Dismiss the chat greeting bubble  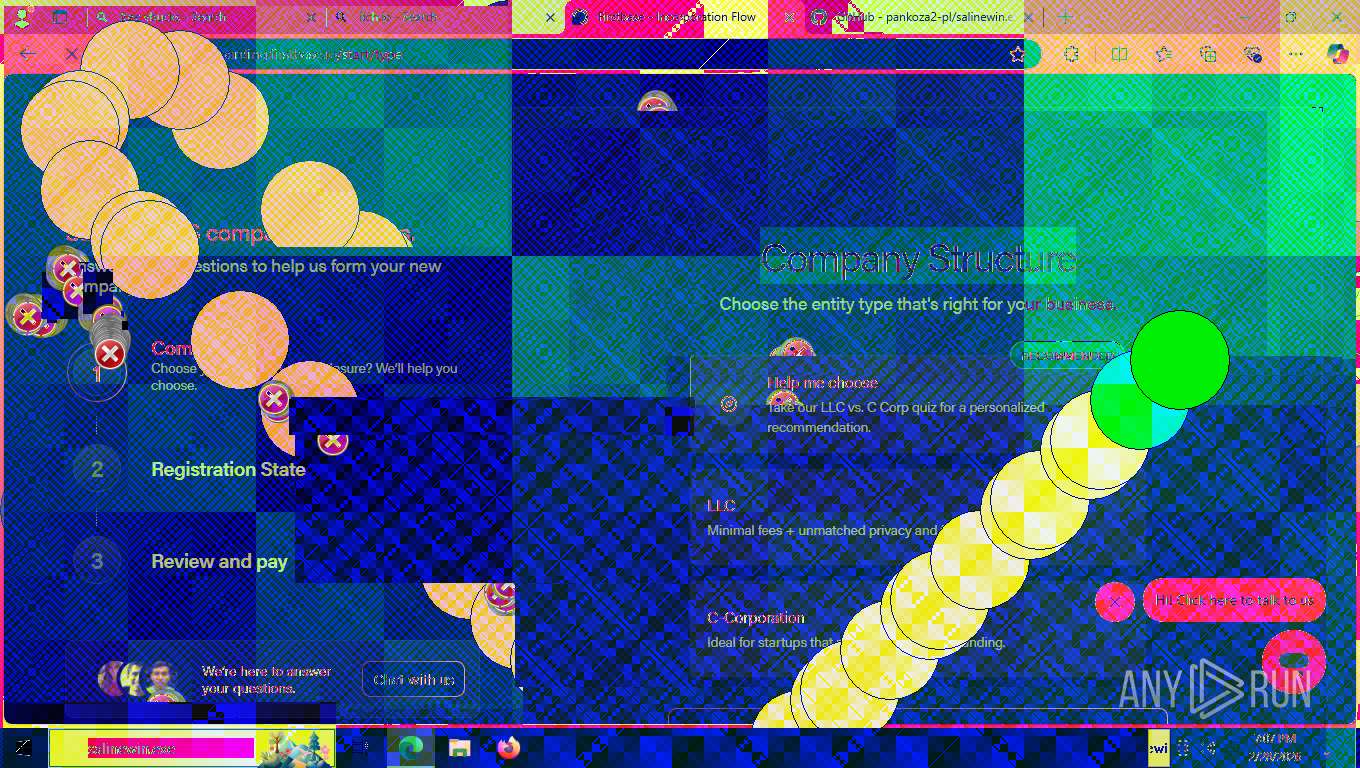[1115, 602]
